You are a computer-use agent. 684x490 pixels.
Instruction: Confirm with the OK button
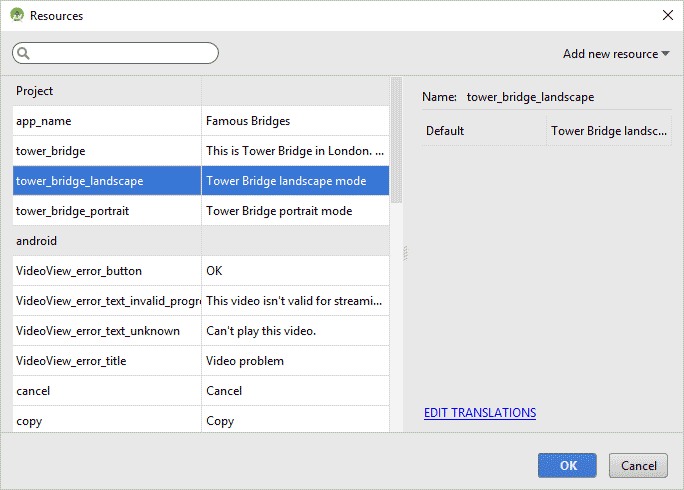(567, 466)
